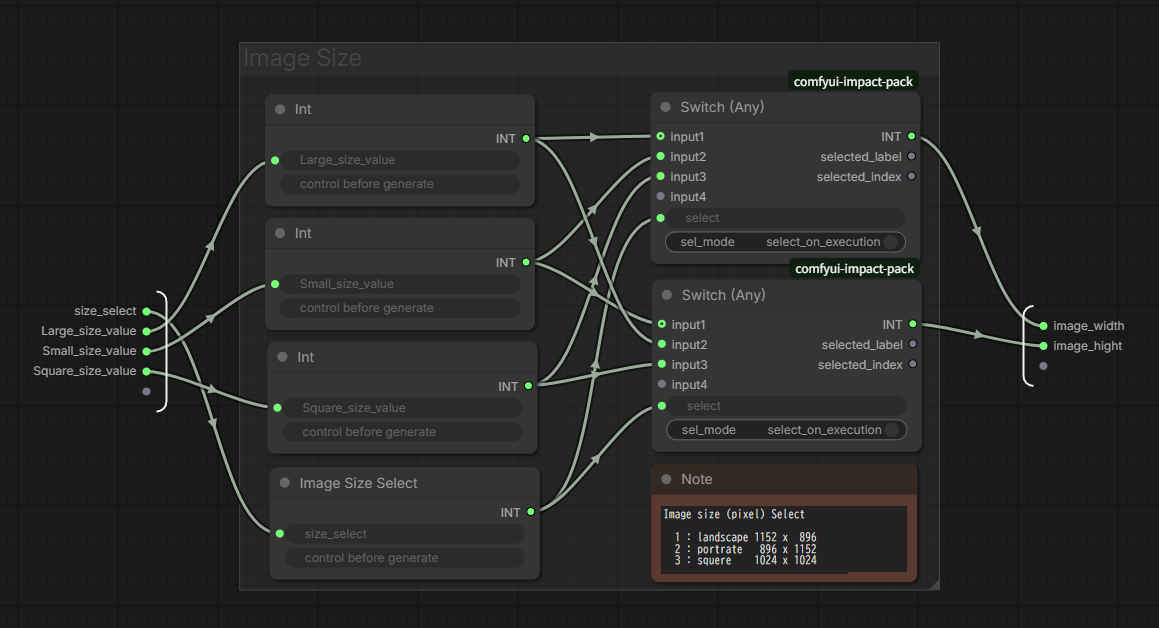Click the image_width output port
1159x628 pixels.
(1043, 326)
